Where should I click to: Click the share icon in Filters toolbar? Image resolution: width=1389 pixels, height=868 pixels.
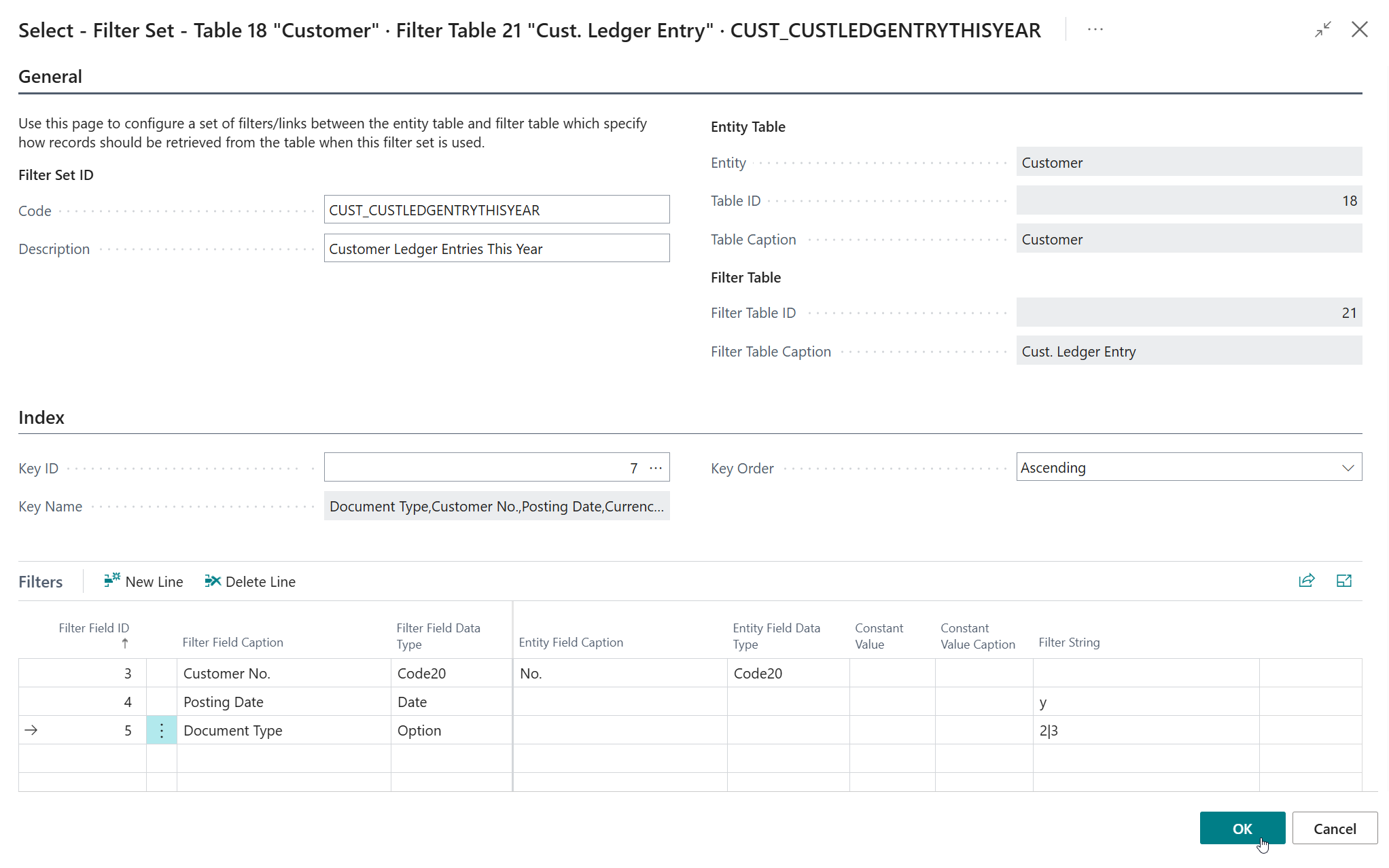click(x=1306, y=581)
